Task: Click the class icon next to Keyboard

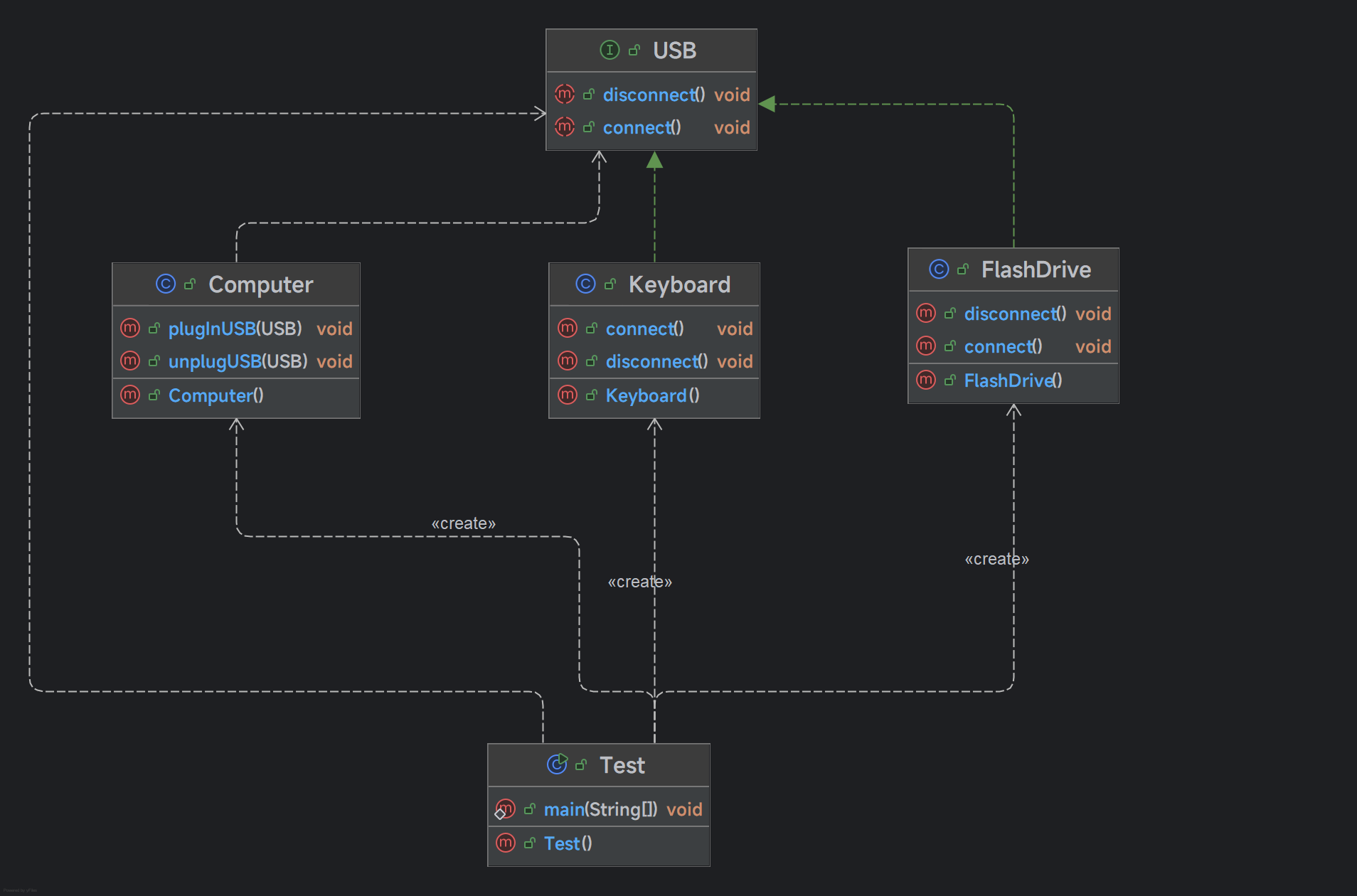Action: point(585,284)
